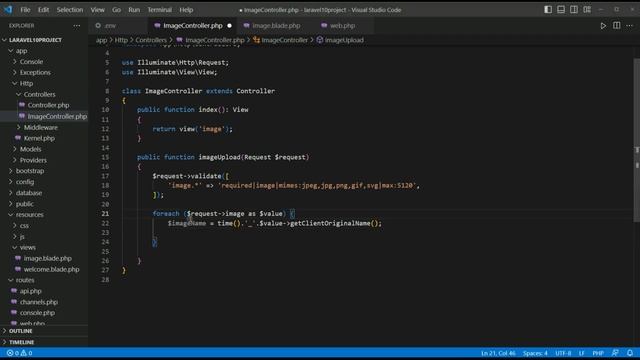Viewport: 640px width, 360px height.
Task: Change end of line sequence LF
Action: pyautogui.click(x=582, y=353)
